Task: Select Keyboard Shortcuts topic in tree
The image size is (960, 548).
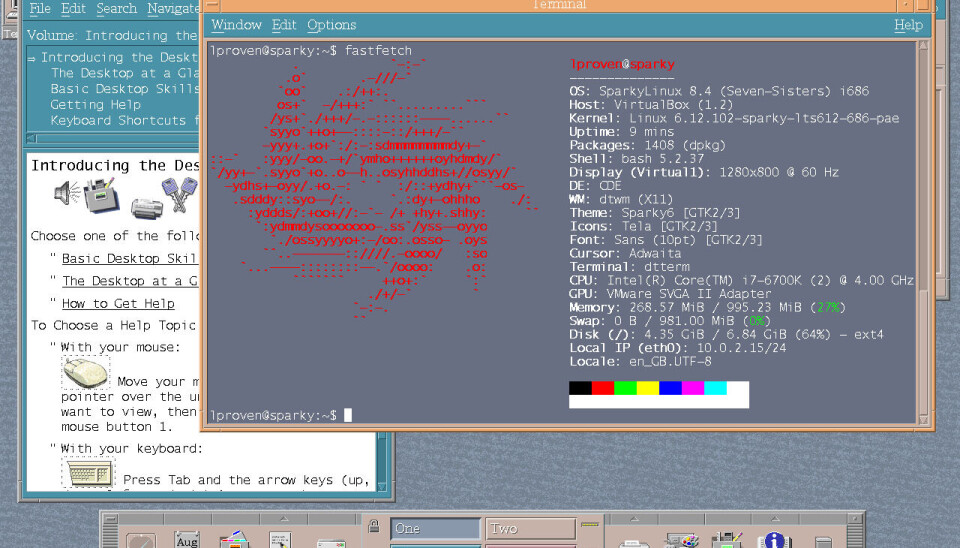Action: [124, 121]
